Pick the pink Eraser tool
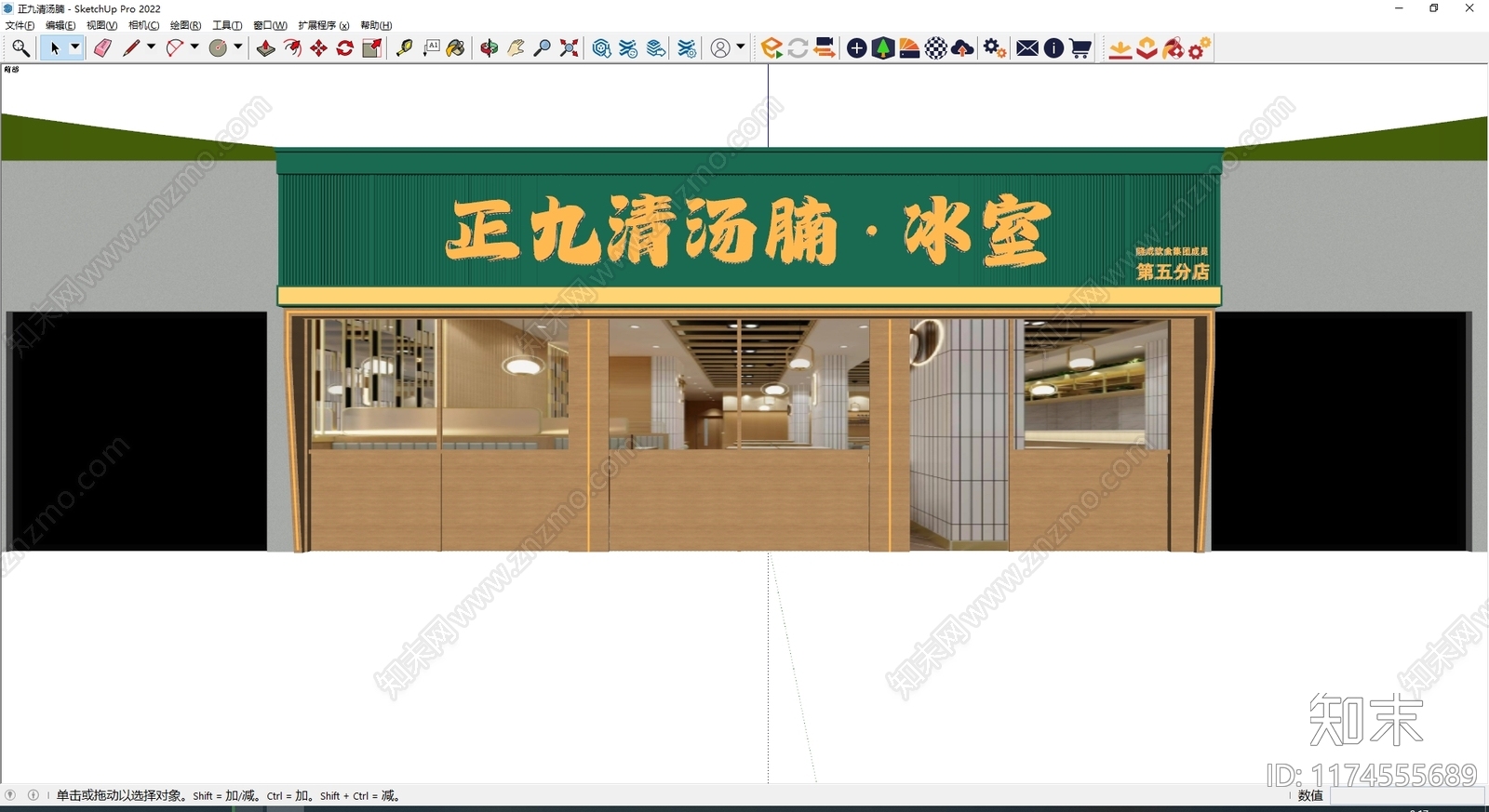The width and height of the screenshot is (1489, 812). click(x=102, y=48)
